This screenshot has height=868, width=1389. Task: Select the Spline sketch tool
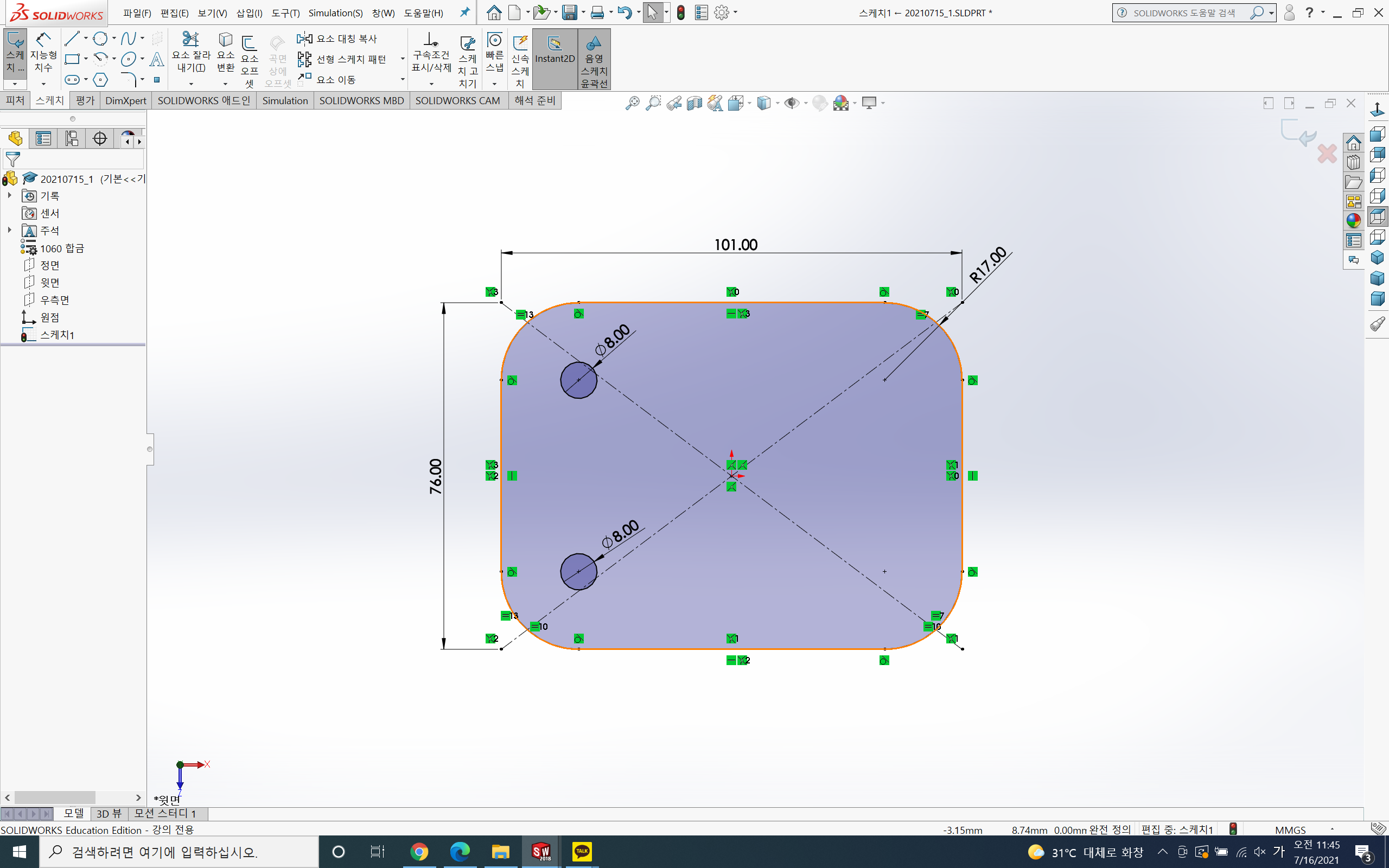(128, 39)
